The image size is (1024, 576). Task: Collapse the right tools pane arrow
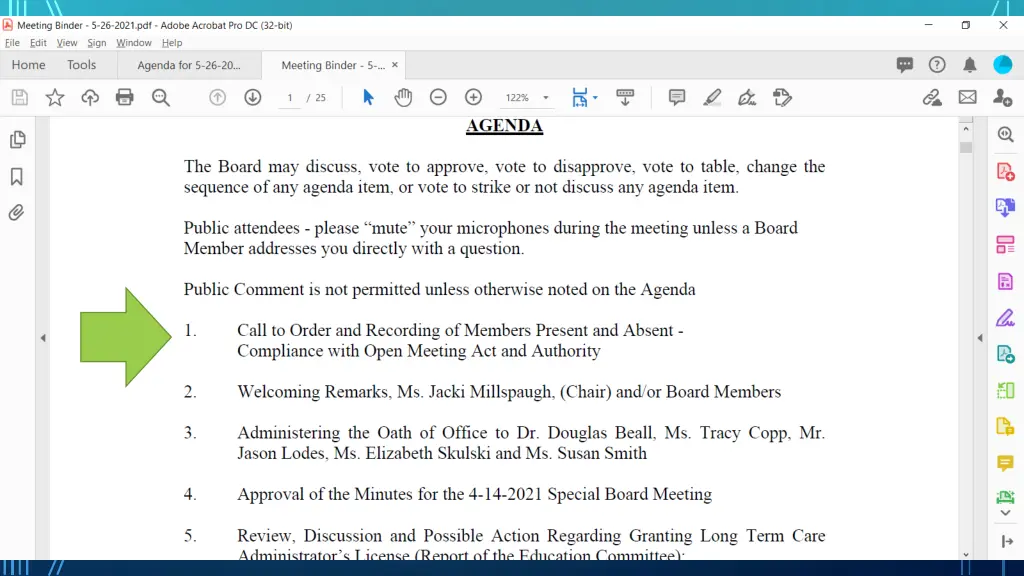980,338
